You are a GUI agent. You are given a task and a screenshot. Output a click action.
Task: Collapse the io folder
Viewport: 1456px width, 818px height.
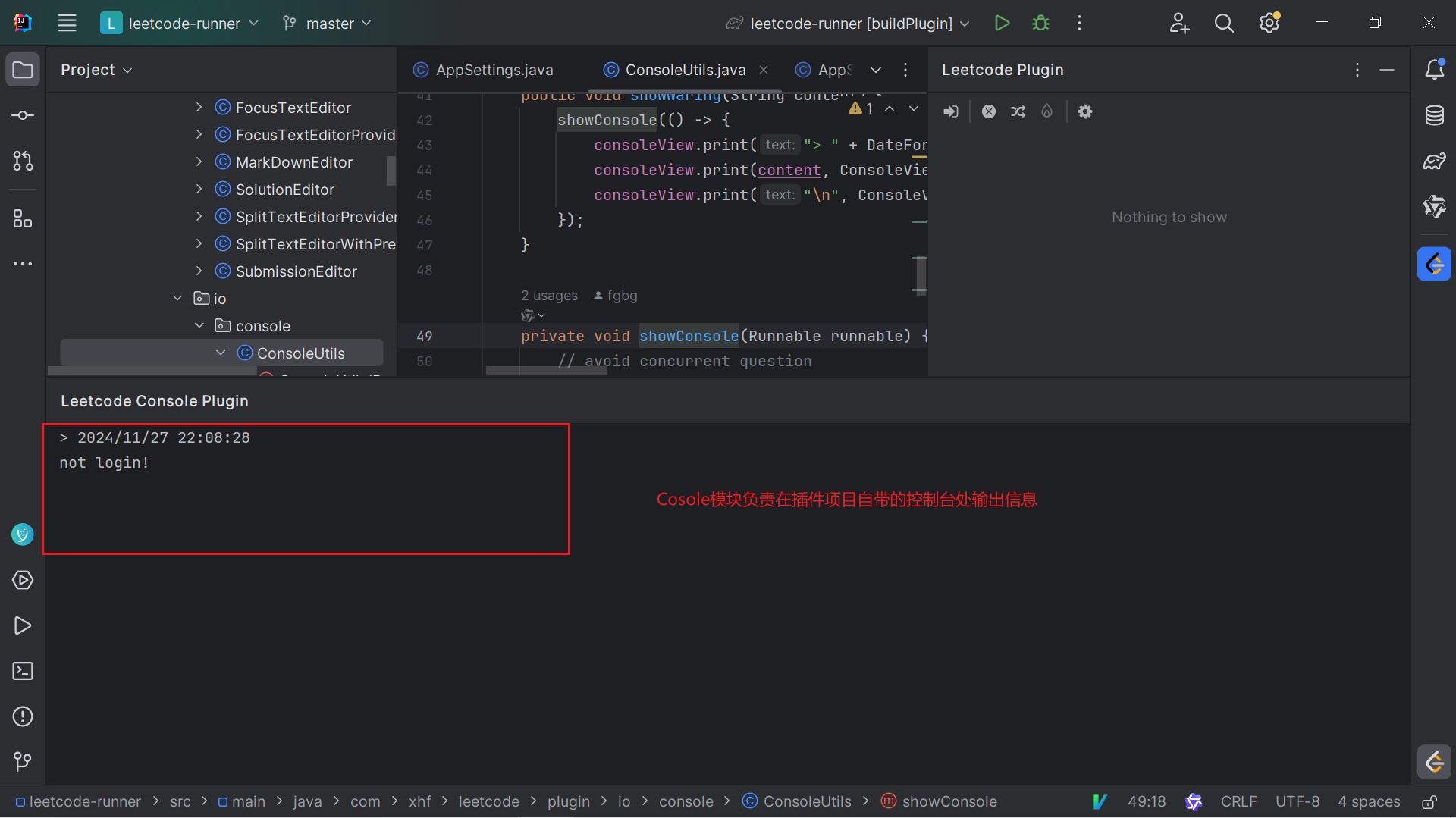pyautogui.click(x=177, y=299)
